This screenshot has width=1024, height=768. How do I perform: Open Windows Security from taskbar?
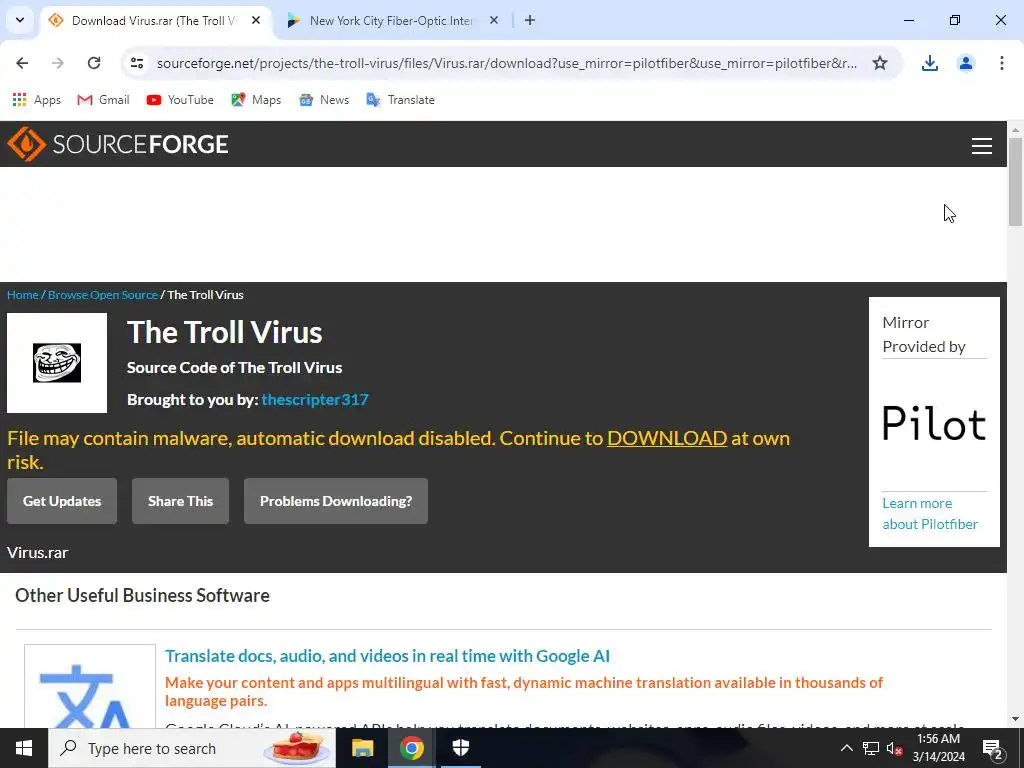(461, 748)
